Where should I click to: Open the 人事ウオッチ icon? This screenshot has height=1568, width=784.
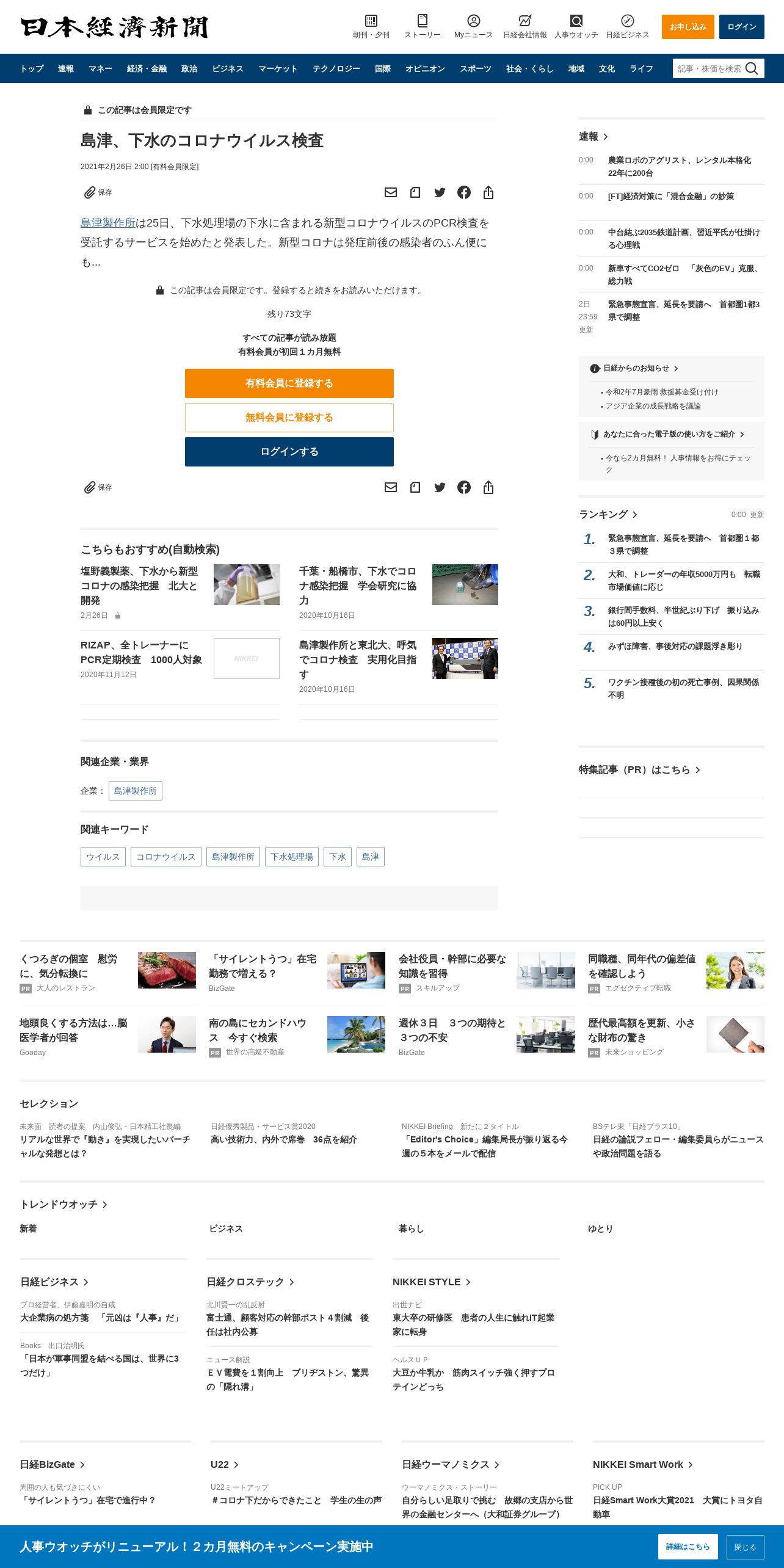tap(576, 27)
